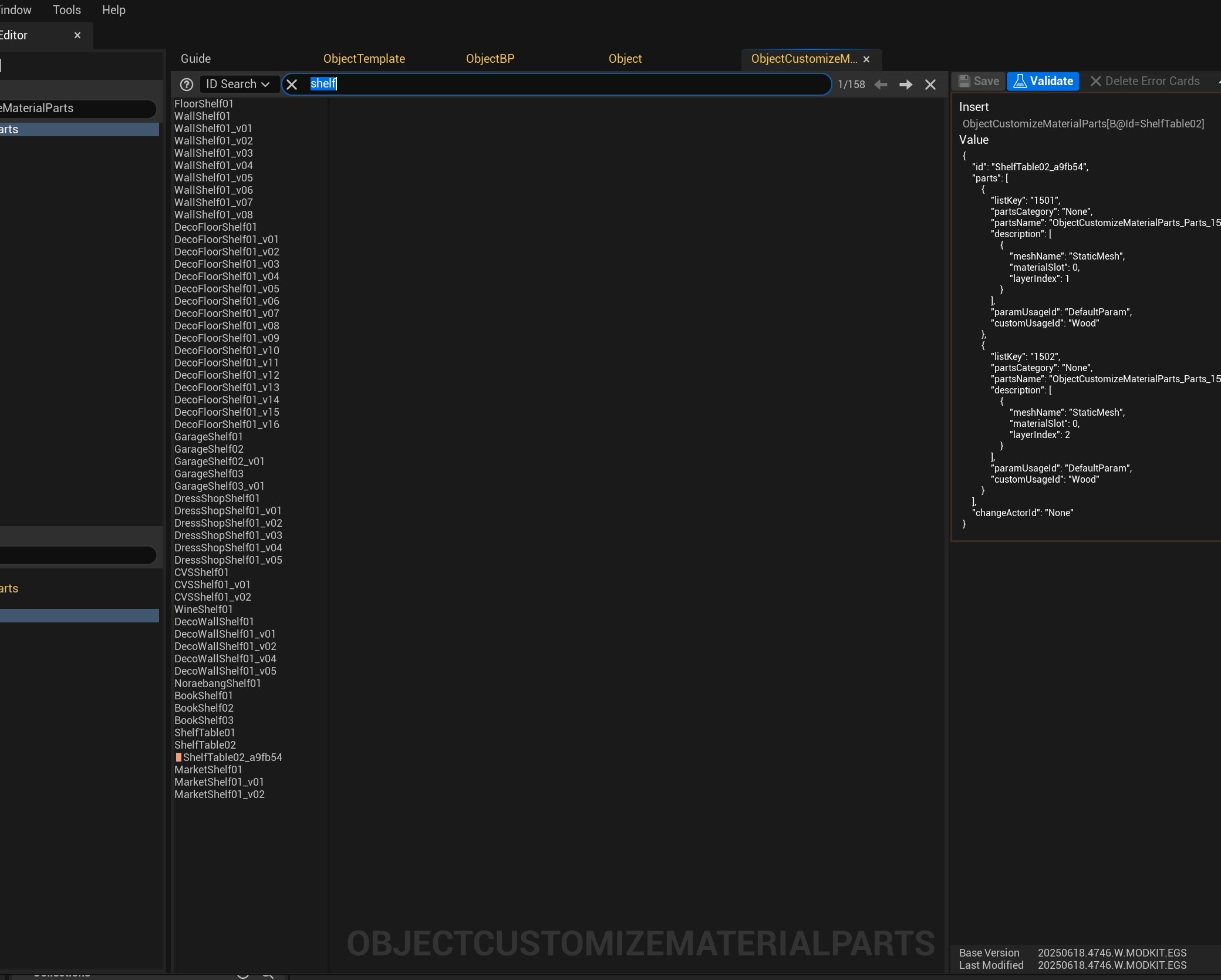This screenshot has width=1221, height=980.
Task: Select DecoFloorShelf01 entry
Action: [x=215, y=227]
